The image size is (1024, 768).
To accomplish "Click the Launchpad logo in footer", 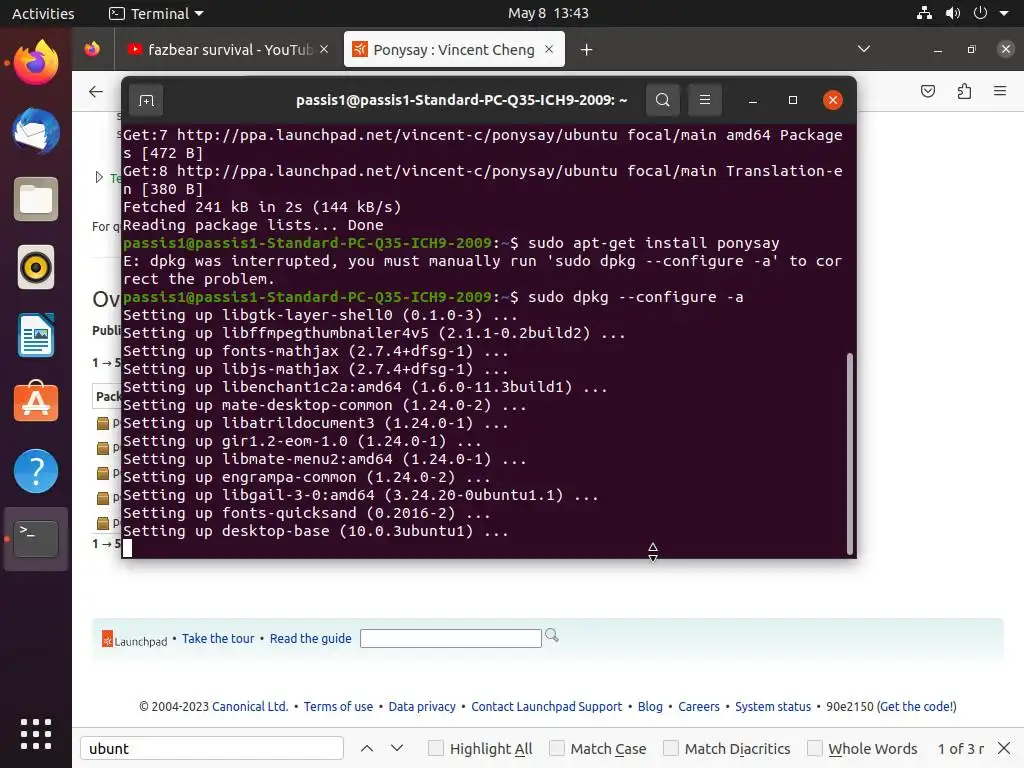I will point(135,639).
